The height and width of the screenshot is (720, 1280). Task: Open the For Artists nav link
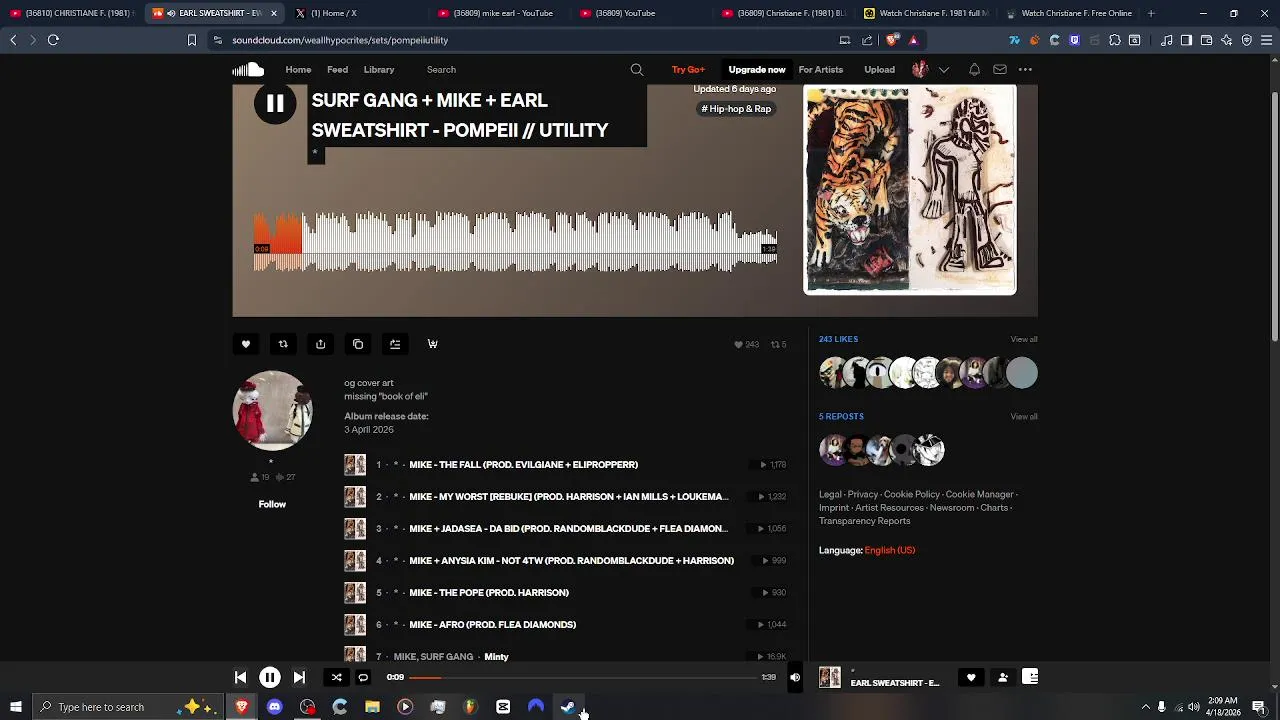point(821,69)
